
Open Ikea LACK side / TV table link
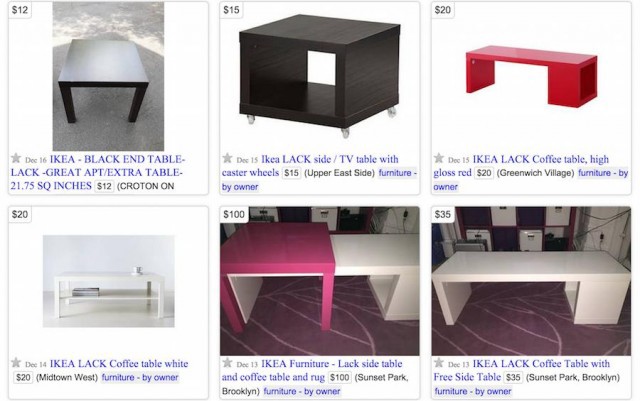click(310, 166)
